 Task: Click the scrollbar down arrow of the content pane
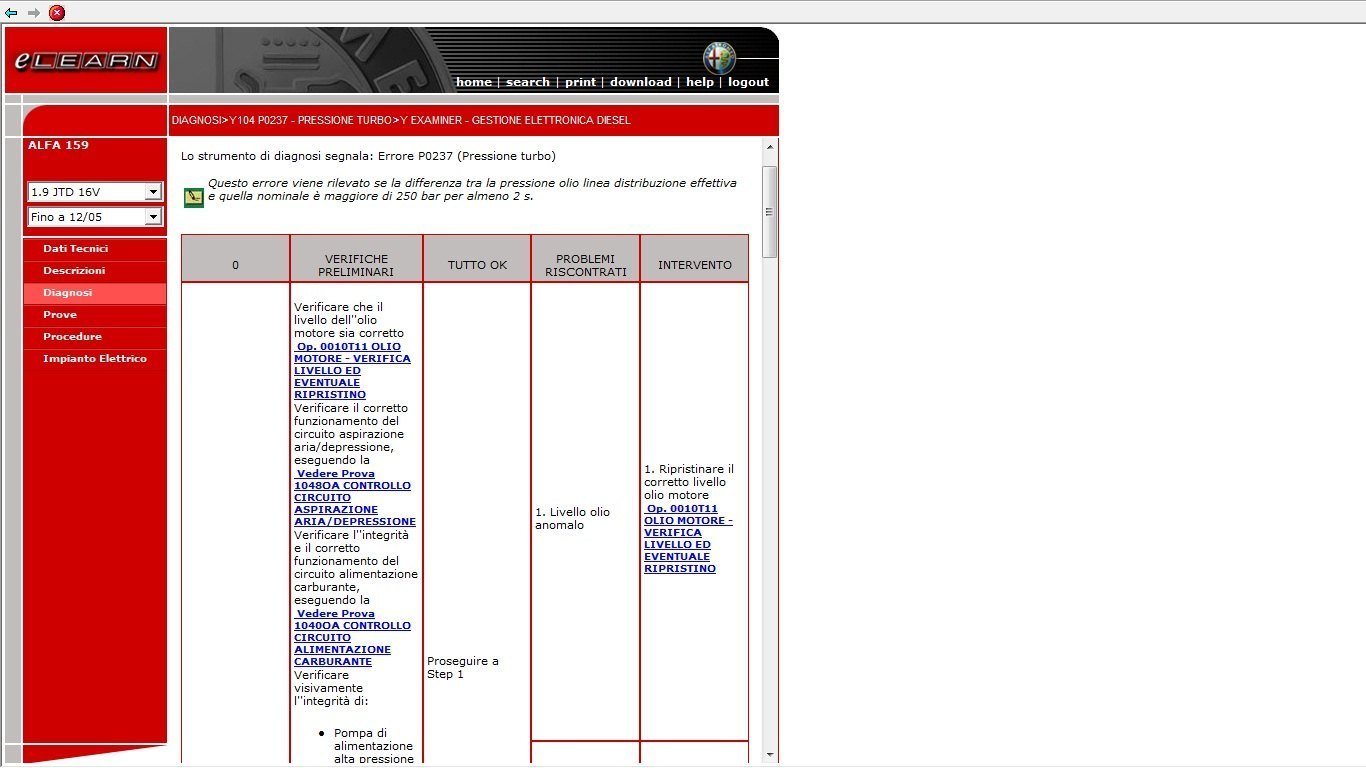coord(769,755)
